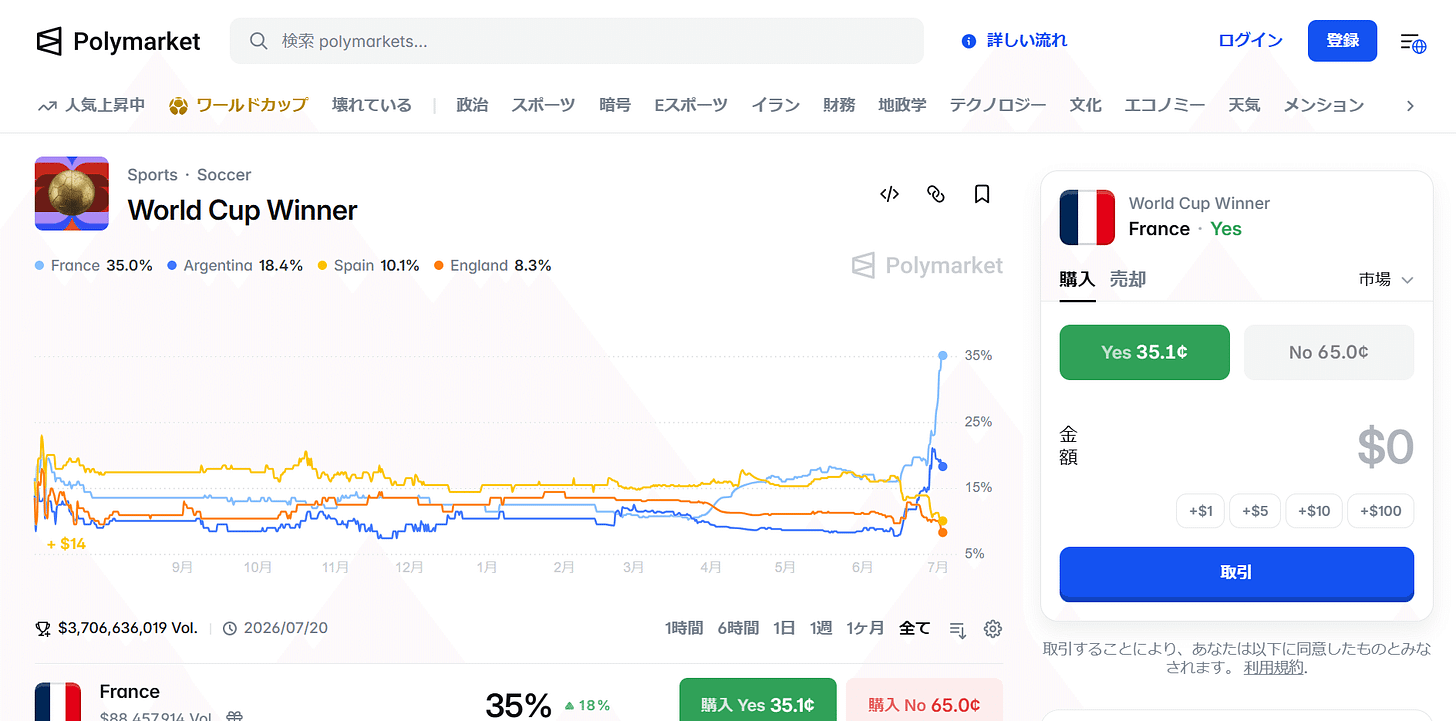
Task: Switch to the 売却 tab
Action: [x=1128, y=280]
